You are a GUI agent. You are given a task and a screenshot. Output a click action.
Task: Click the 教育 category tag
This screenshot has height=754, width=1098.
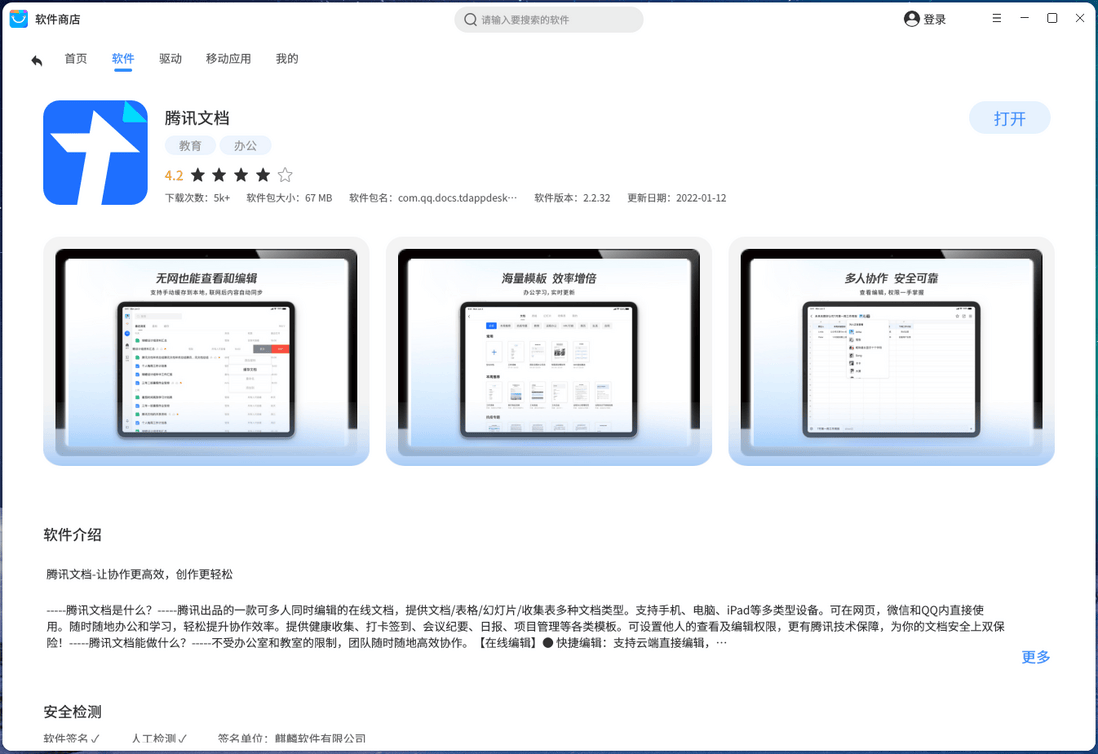coord(190,145)
